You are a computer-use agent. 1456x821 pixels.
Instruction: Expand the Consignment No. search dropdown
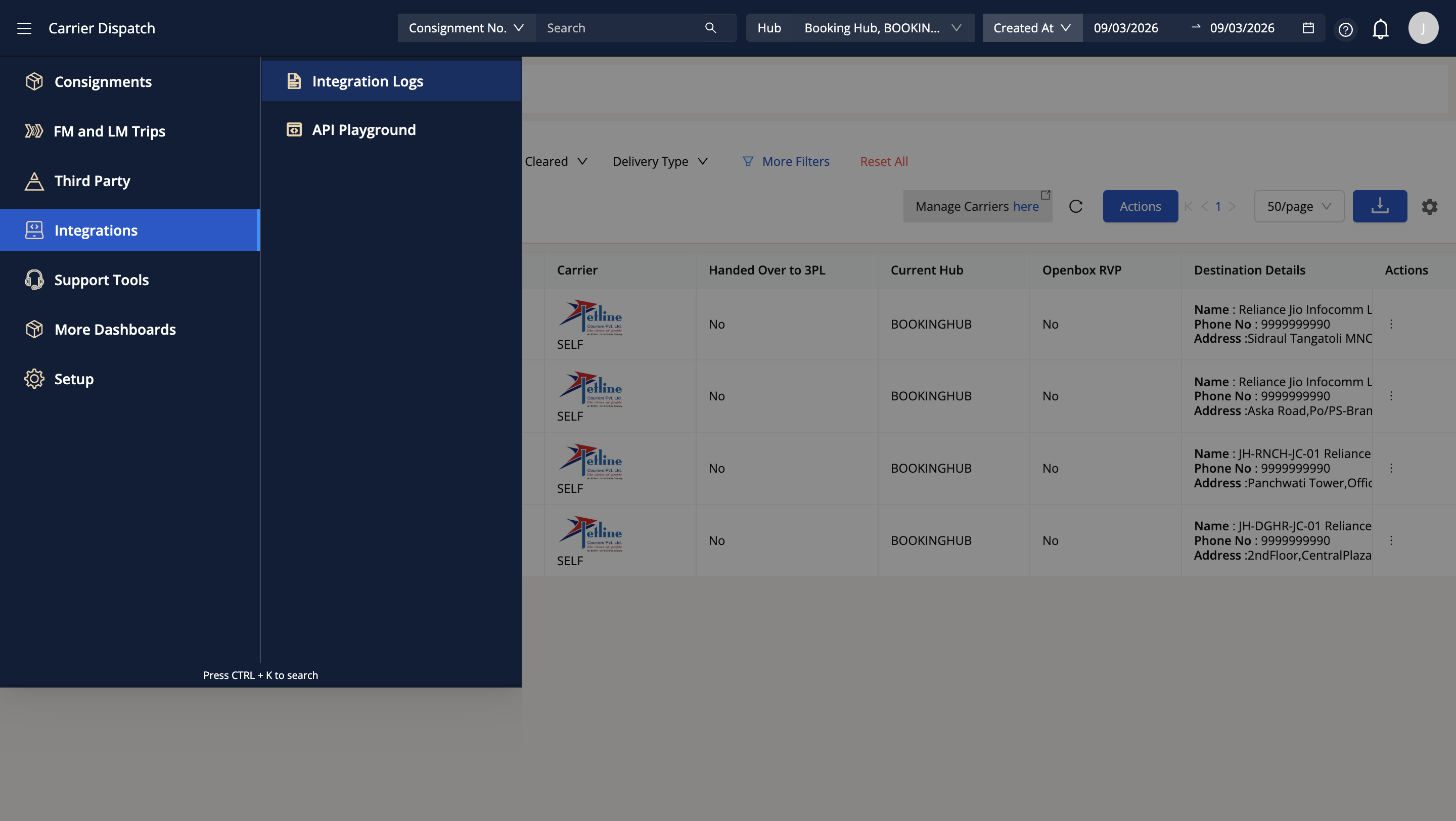(466, 28)
